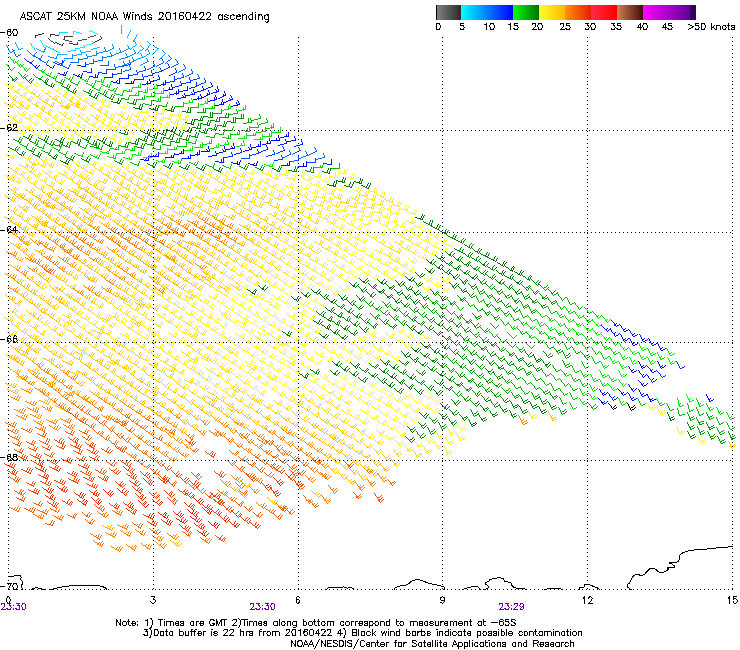The width and height of the screenshot is (740, 650).
Task: Click the legend label '25'
Action: tap(565, 26)
